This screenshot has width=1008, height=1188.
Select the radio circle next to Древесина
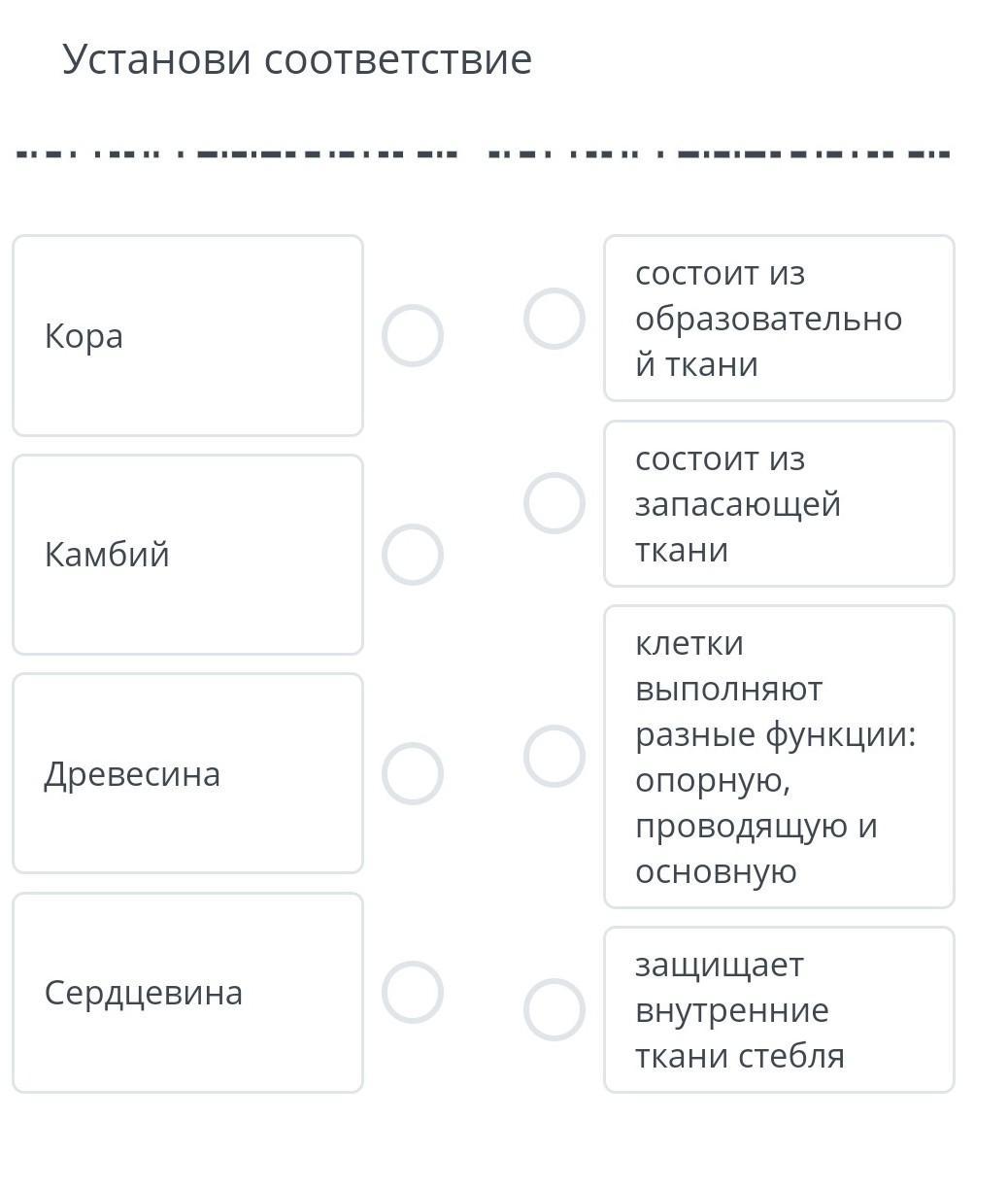tap(412, 773)
